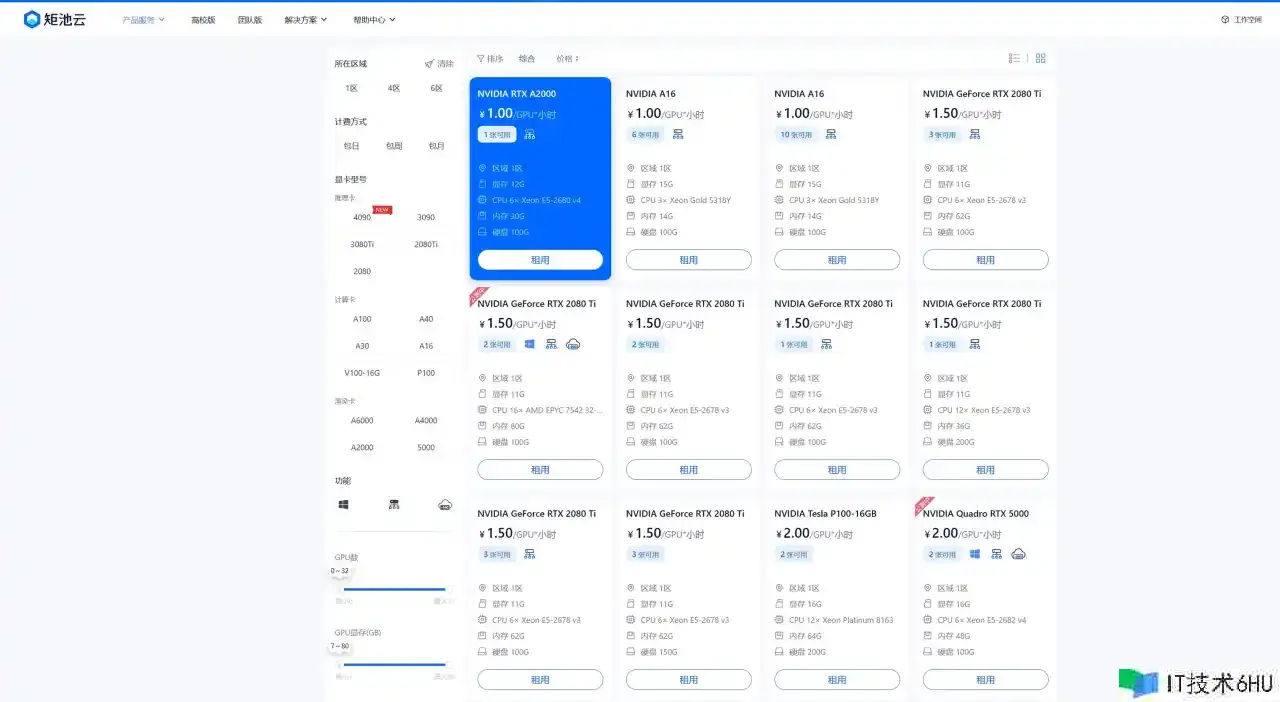Open 工作空间 link in header
Viewport: 1280px width, 702px height.
click(1248, 20)
